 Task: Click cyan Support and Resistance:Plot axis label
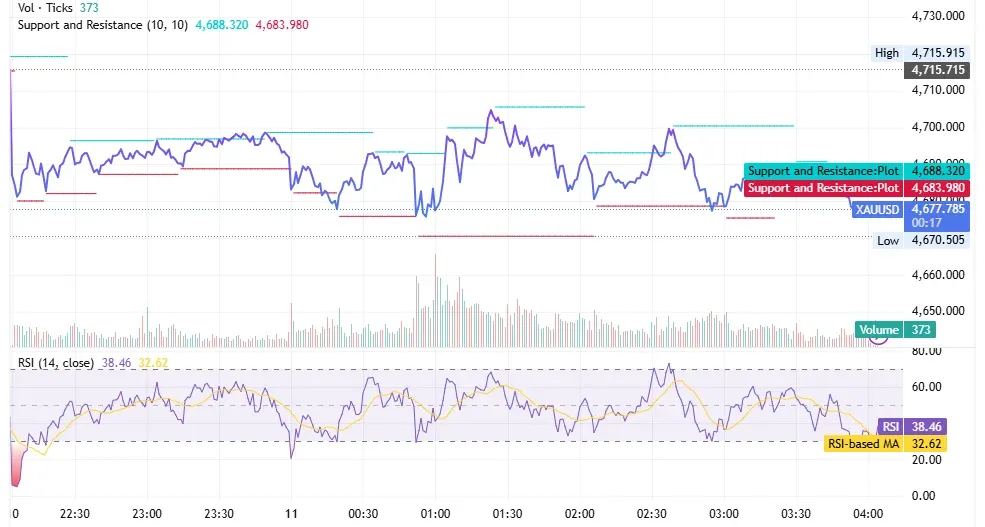[856, 171]
